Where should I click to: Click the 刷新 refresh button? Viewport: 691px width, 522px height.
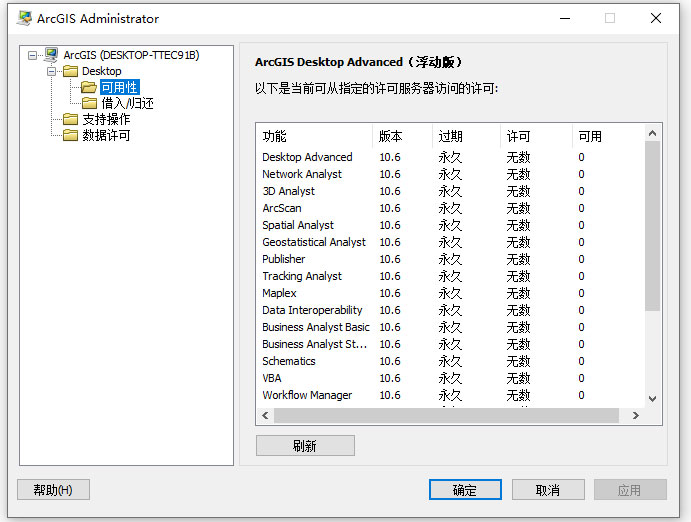pyautogui.click(x=305, y=446)
